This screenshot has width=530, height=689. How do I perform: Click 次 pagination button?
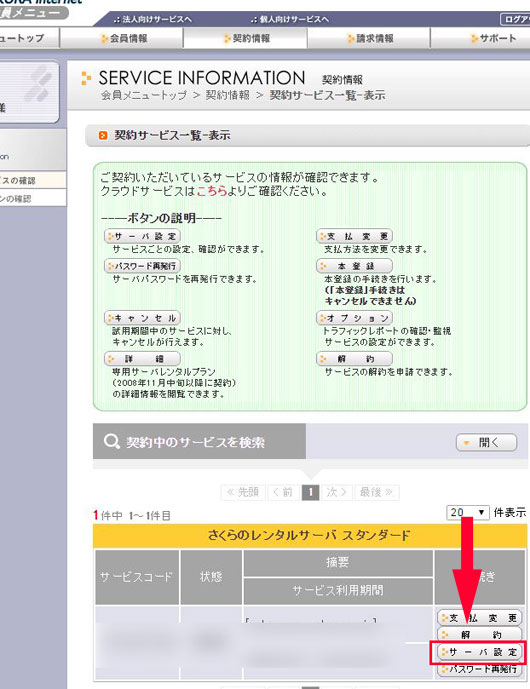coord(337,492)
